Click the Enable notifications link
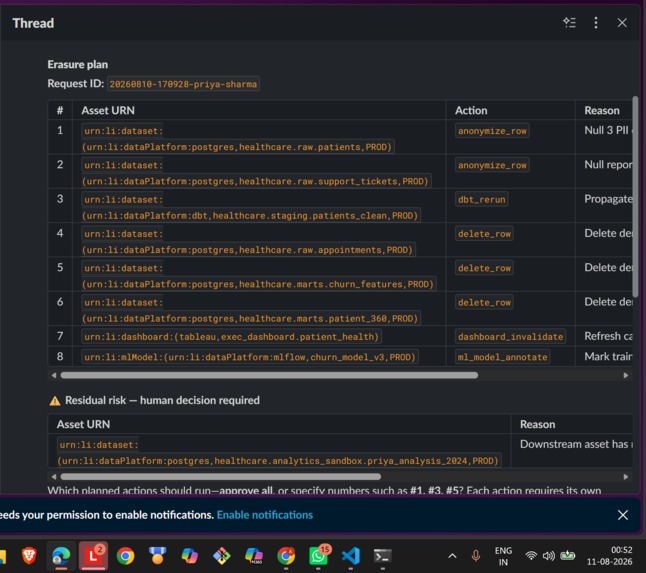This screenshot has width=646, height=573. point(264,515)
